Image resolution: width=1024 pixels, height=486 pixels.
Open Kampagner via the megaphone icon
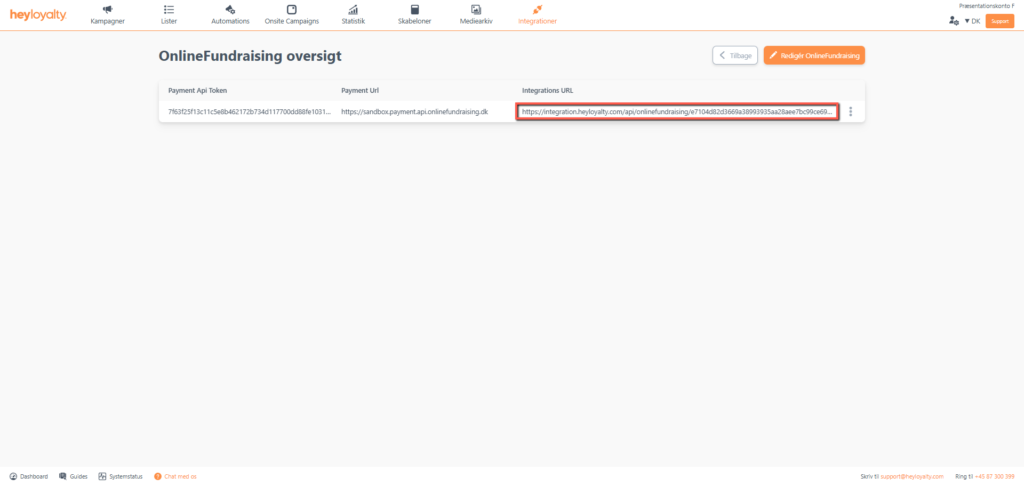pos(107,10)
